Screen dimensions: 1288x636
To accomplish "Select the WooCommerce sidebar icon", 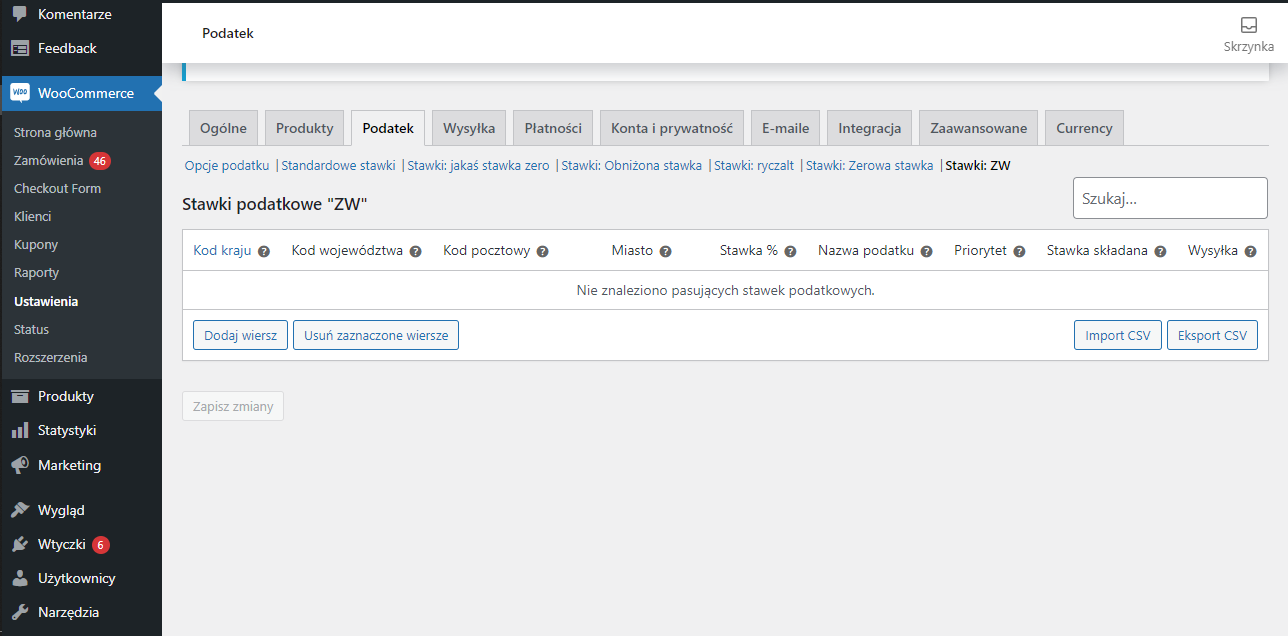I will click(18, 92).
